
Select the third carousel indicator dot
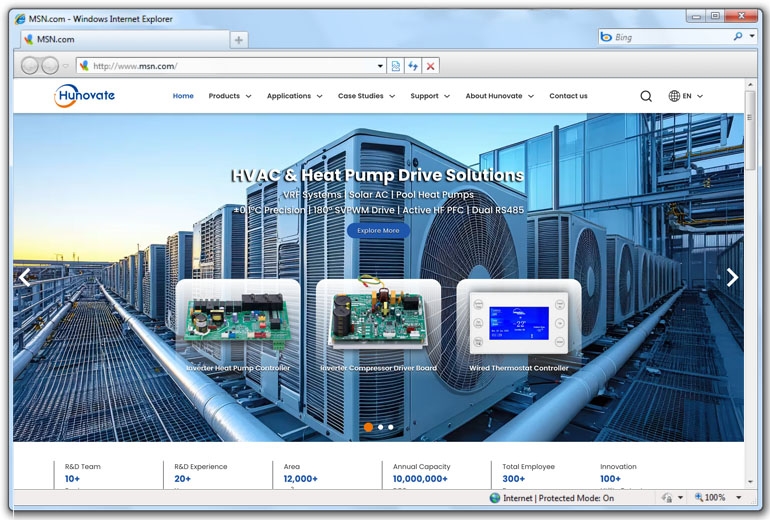(391, 427)
